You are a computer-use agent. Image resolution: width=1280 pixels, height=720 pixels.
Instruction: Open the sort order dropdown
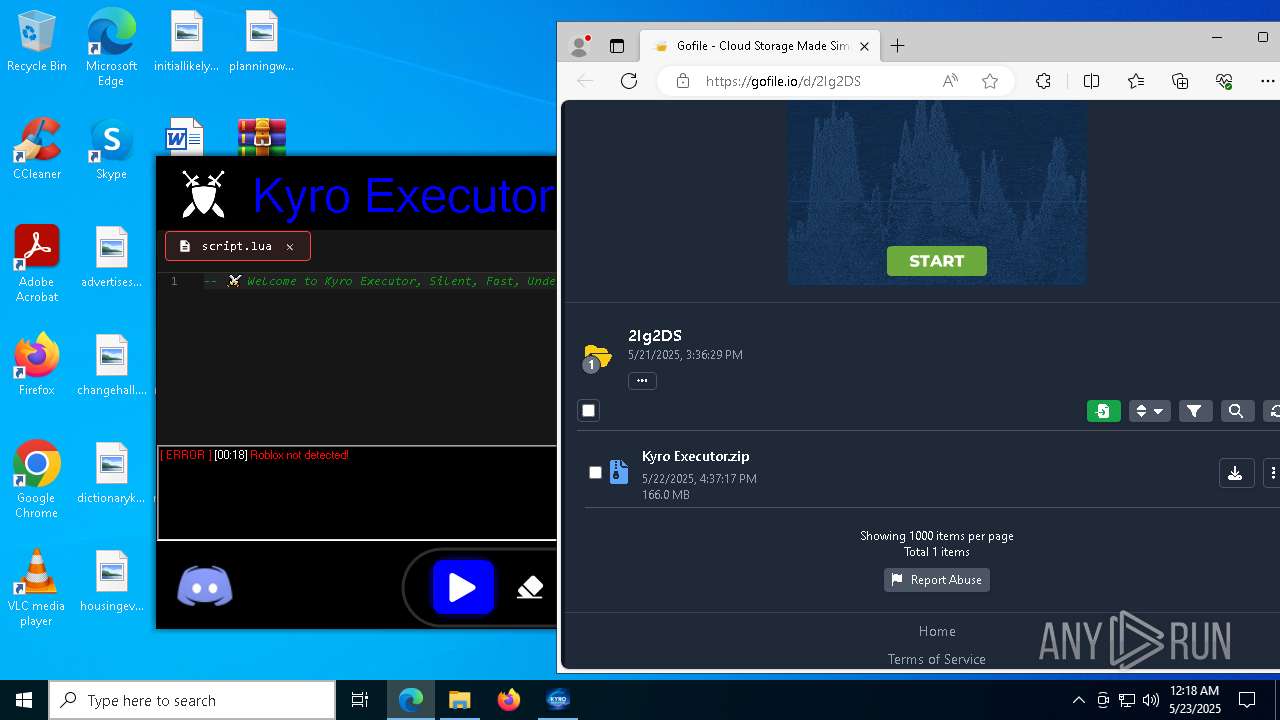coord(1149,411)
